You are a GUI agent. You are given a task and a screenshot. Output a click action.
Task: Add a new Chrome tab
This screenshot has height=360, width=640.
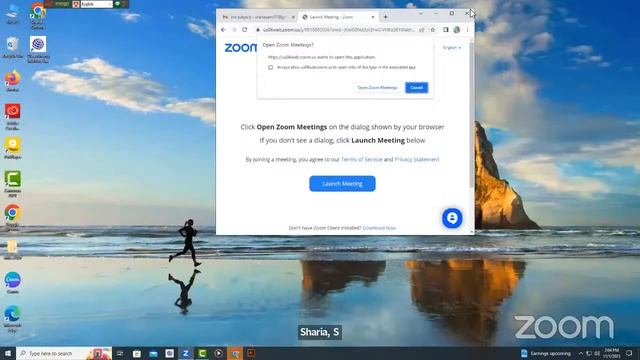(x=385, y=17)
